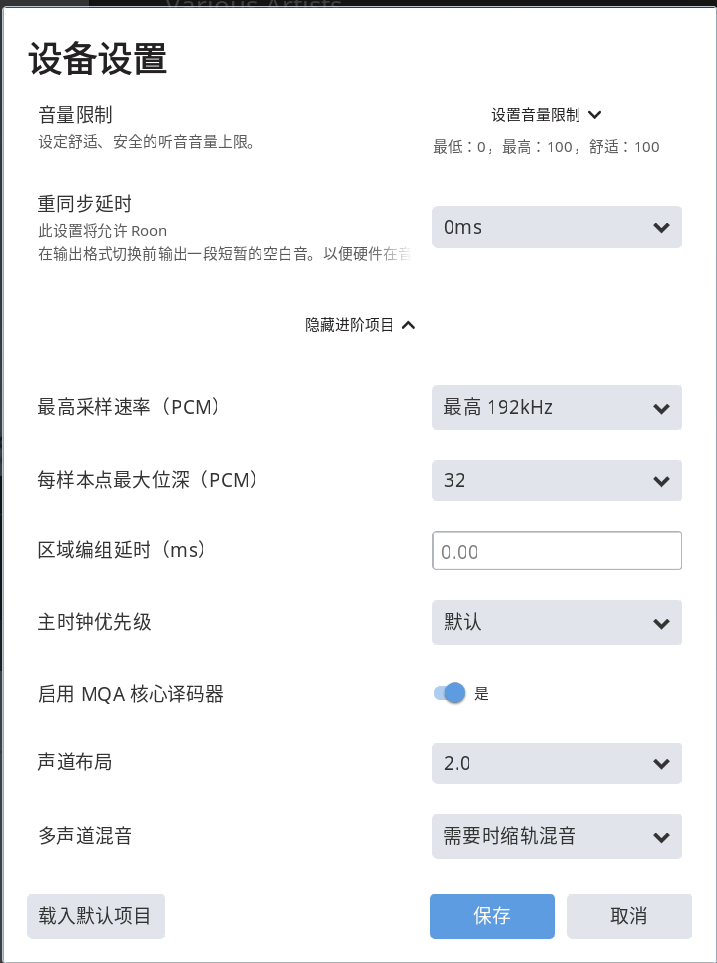The height and width of the screenshot is (963, 717).
Task: Collapse advanced items via 隐藏进阶项目
Action: click(350, 325)
